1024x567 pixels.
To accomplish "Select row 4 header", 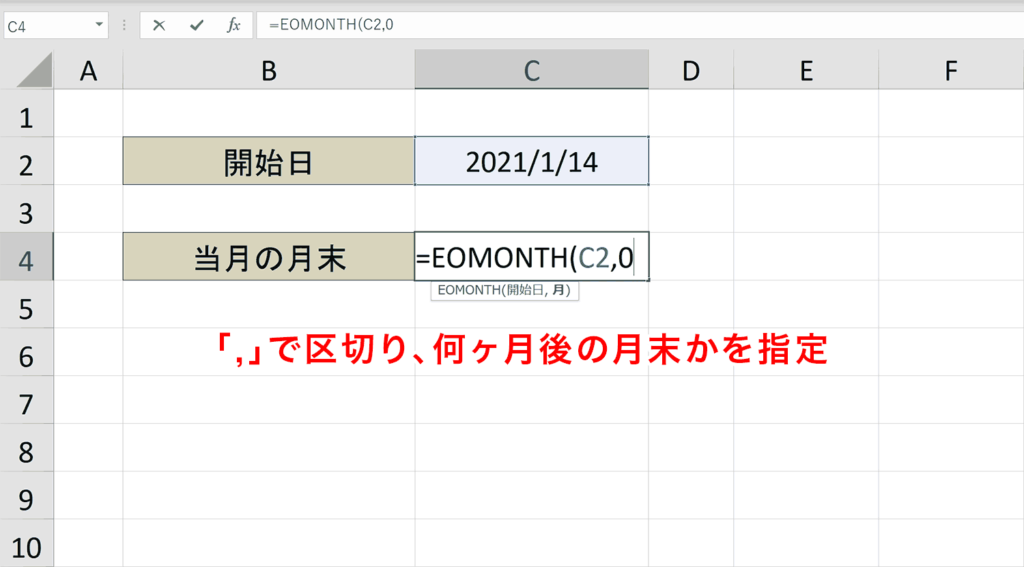I will (x=26, y=261).
